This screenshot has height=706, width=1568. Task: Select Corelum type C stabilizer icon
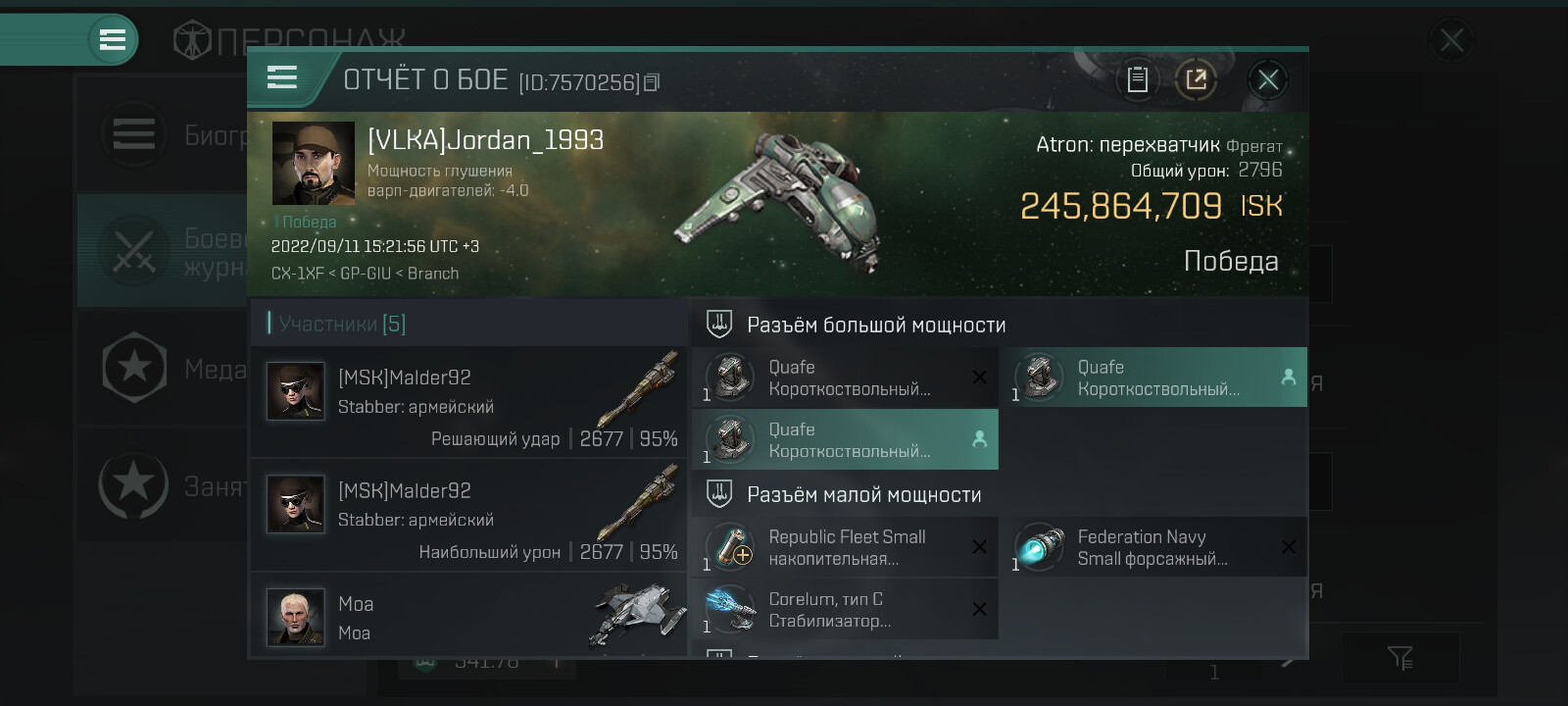[730, 609]
